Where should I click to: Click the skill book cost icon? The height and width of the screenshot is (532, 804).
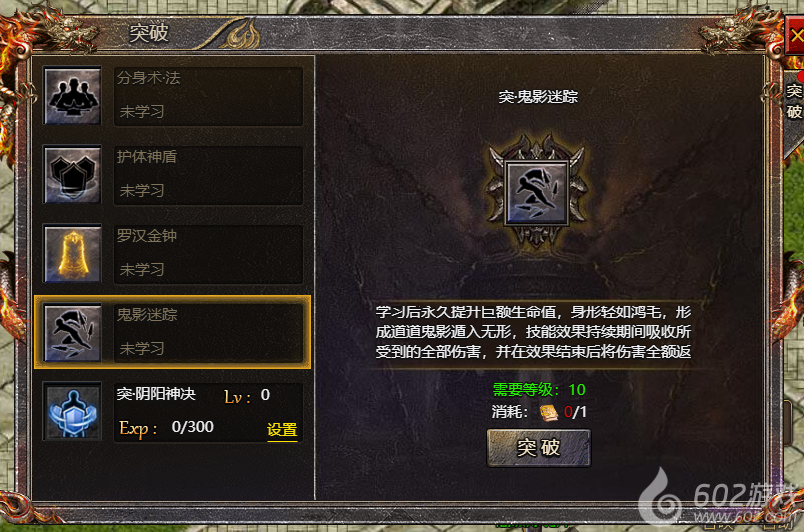(549, 413)
